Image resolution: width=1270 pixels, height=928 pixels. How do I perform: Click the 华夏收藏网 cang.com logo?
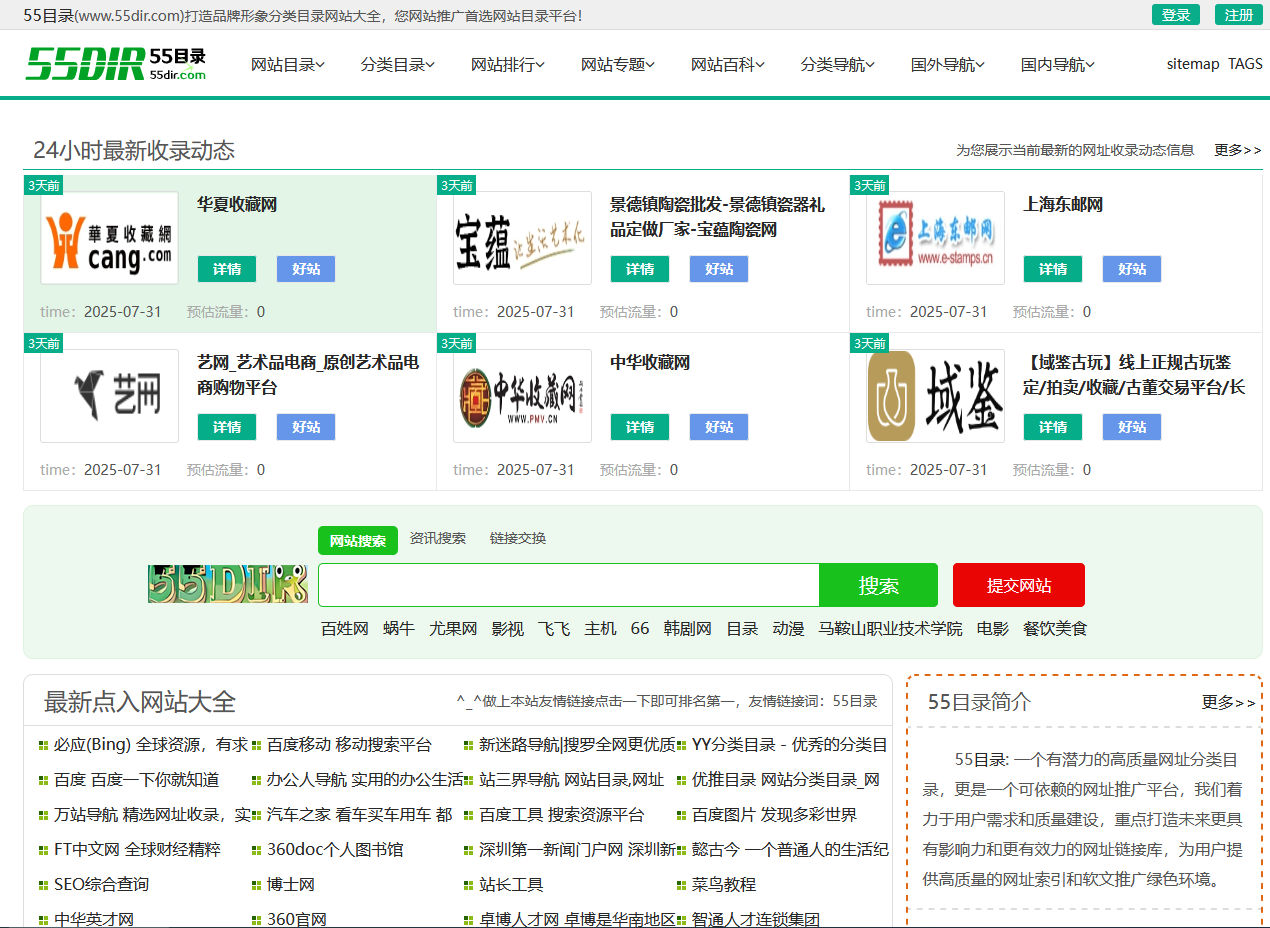(x=109, y=237)
